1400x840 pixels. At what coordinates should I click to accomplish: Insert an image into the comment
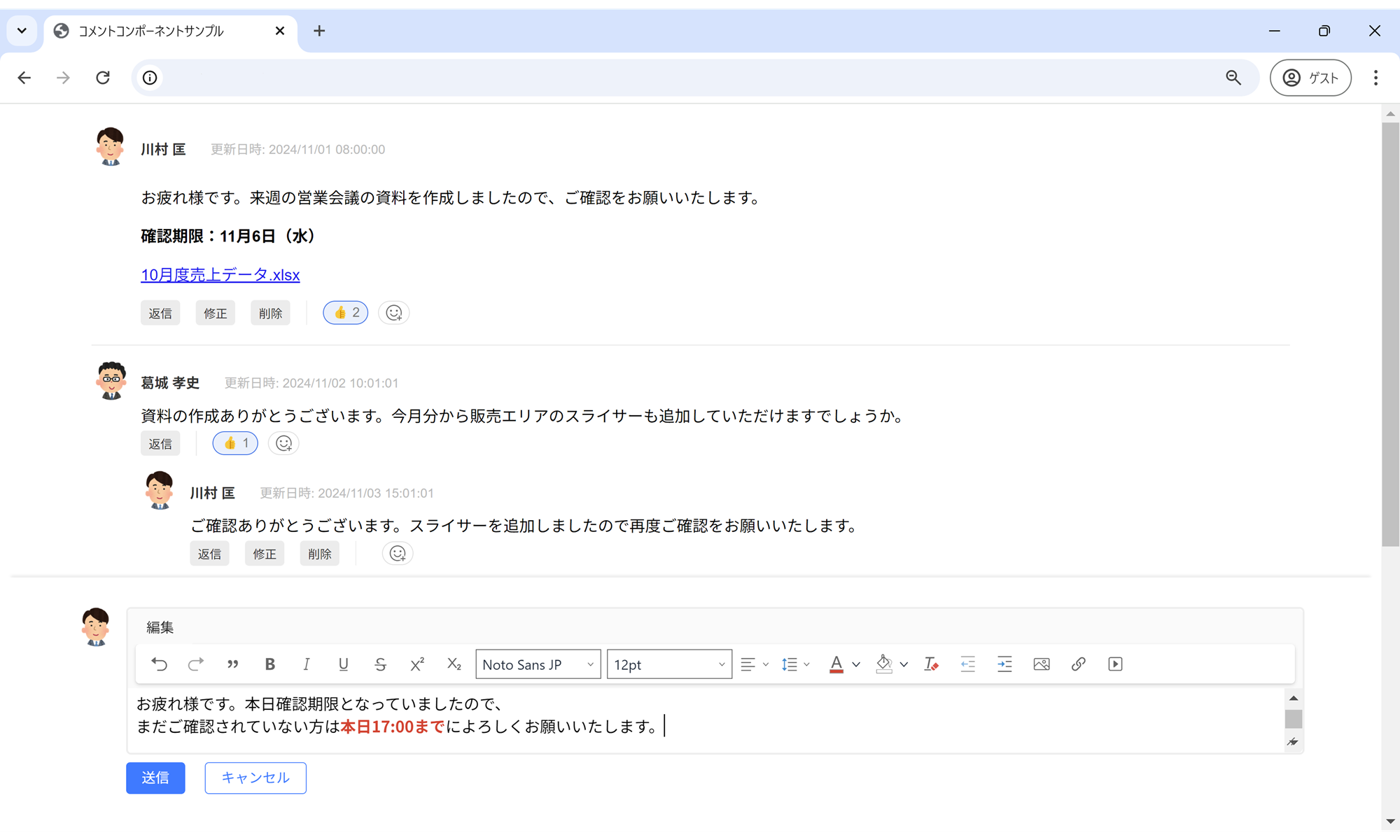(1042, 664)
